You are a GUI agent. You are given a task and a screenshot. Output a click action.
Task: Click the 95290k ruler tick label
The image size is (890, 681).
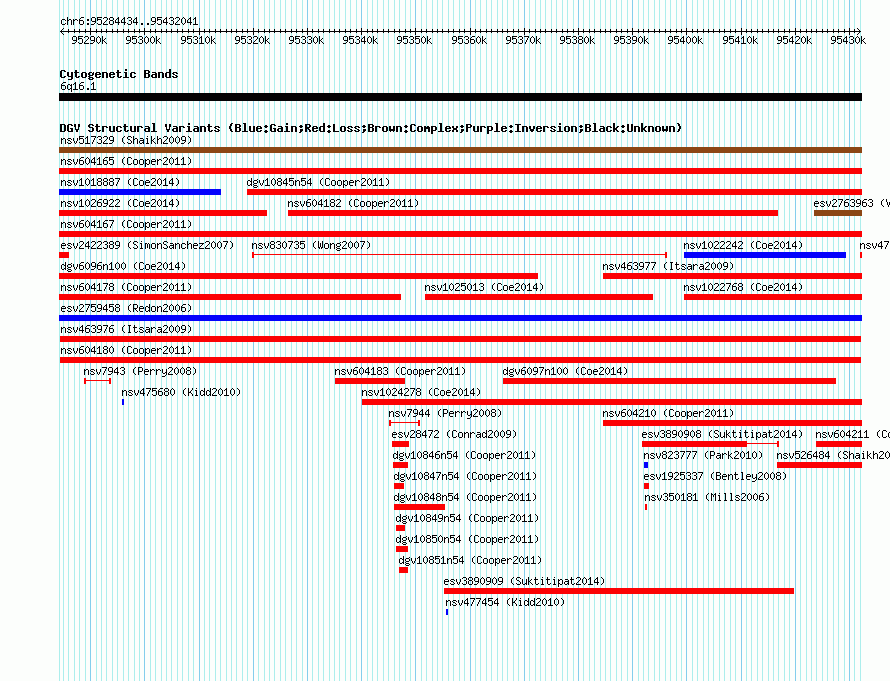point(89,40)
